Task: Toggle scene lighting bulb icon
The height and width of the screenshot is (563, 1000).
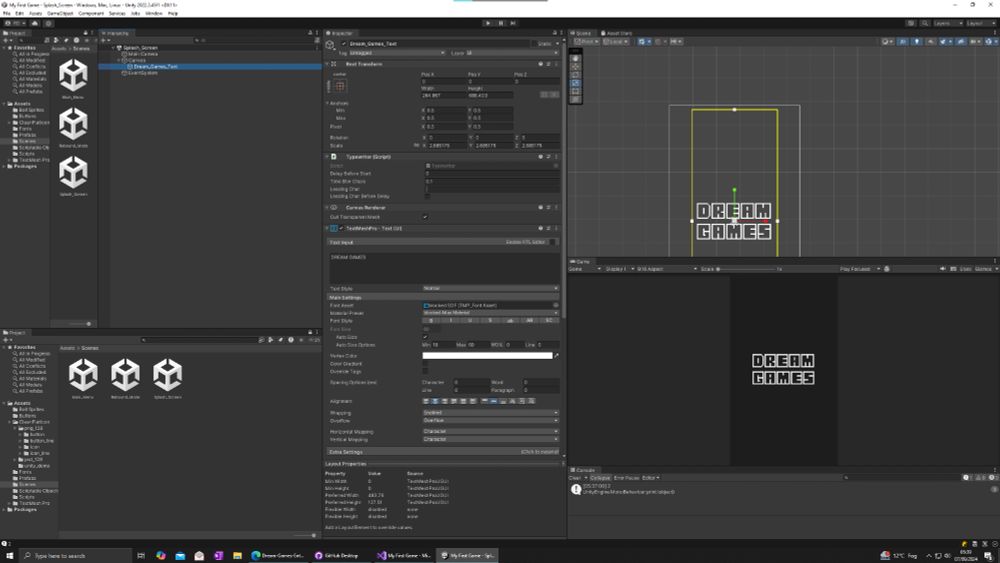Action: click(916, 41)
